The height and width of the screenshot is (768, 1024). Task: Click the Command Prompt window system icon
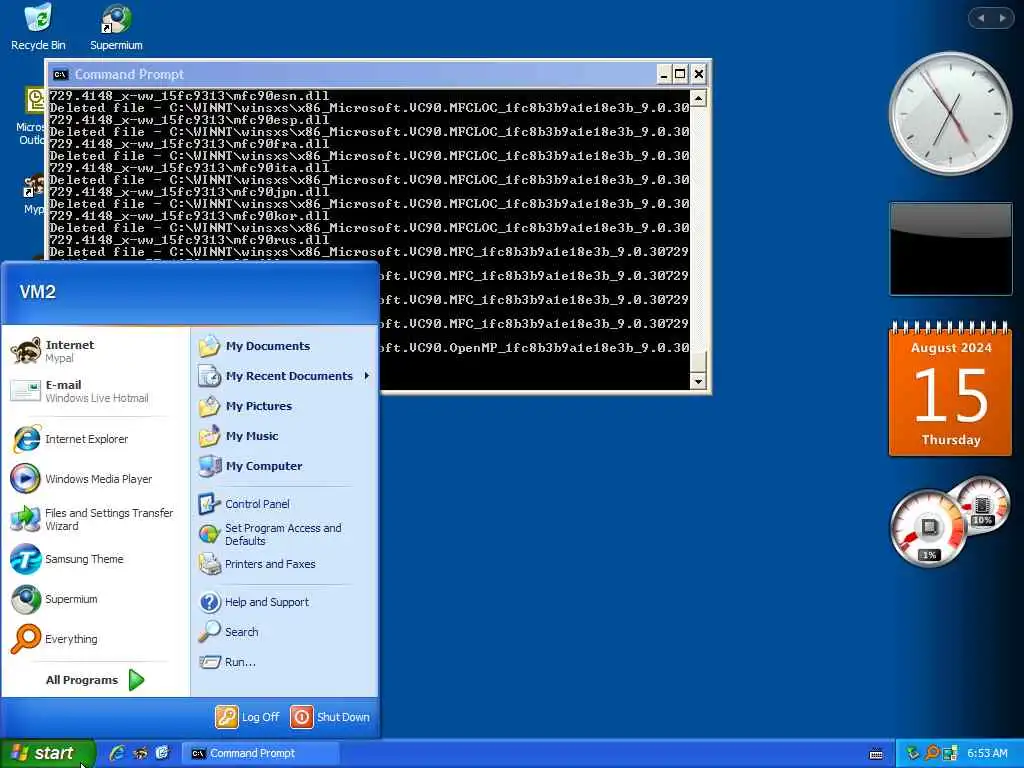60,74
